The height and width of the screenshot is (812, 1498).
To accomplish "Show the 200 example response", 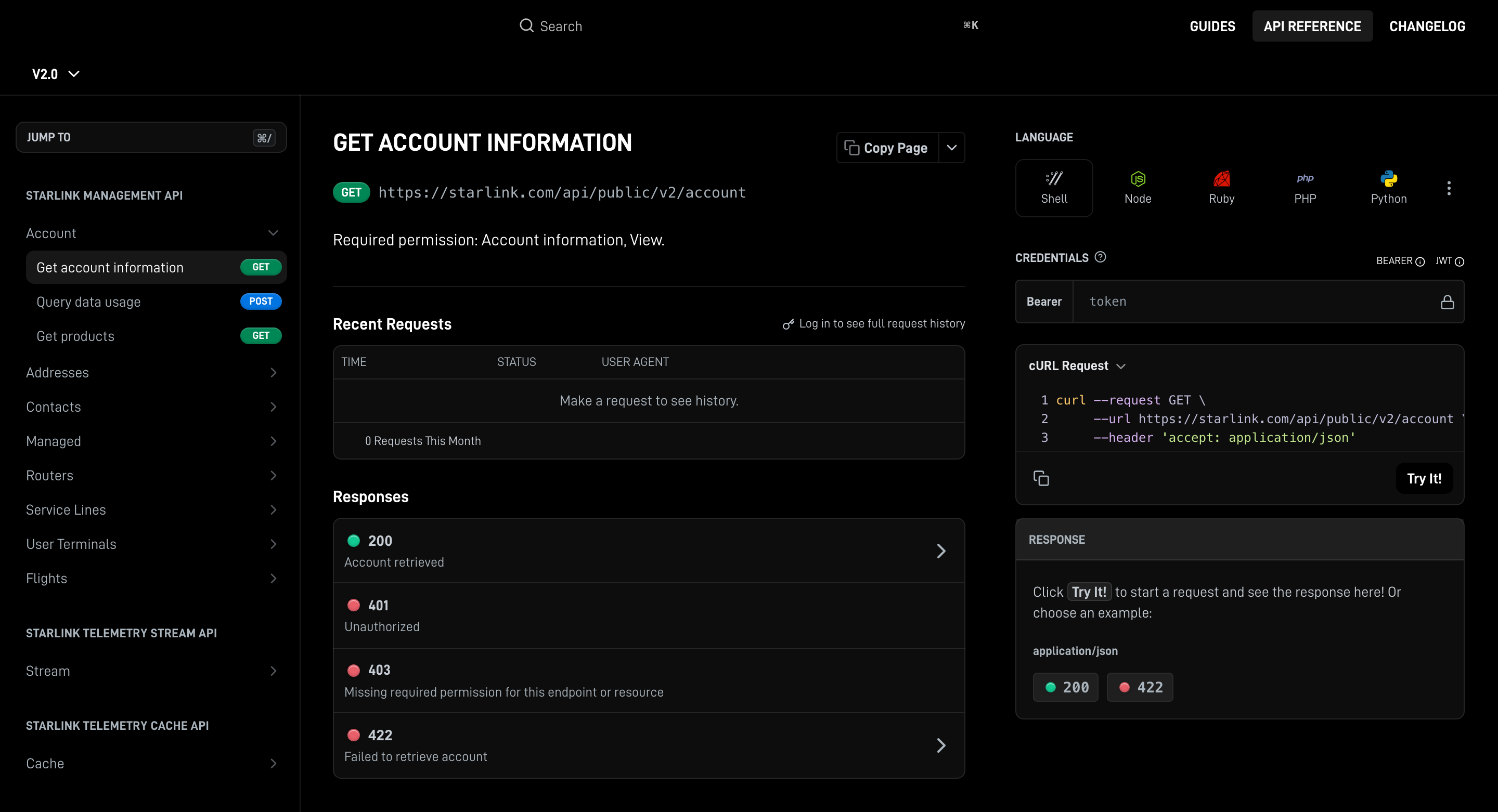I will click(1065, 687).
